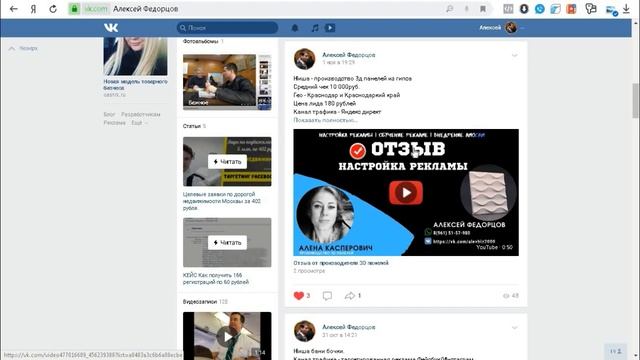640x360 pixels.
Task: Open Алексей Федорцов name on first post
Action: (x=349, y=55)
